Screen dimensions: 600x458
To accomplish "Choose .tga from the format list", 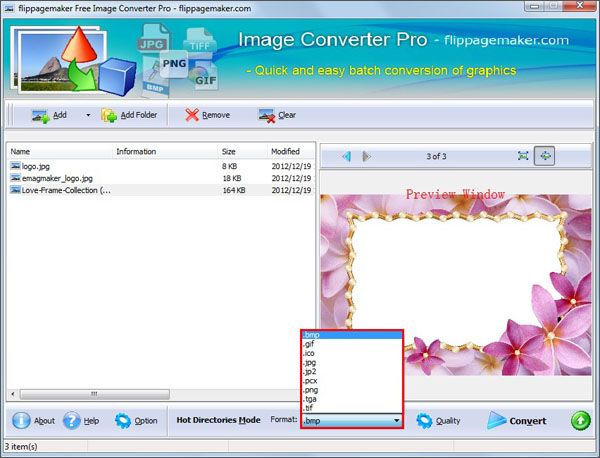I will [x=352, y=399].
